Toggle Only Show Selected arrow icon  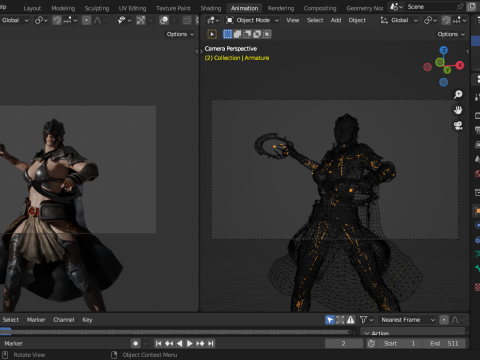pyautogui.click(x=330, y=320)
